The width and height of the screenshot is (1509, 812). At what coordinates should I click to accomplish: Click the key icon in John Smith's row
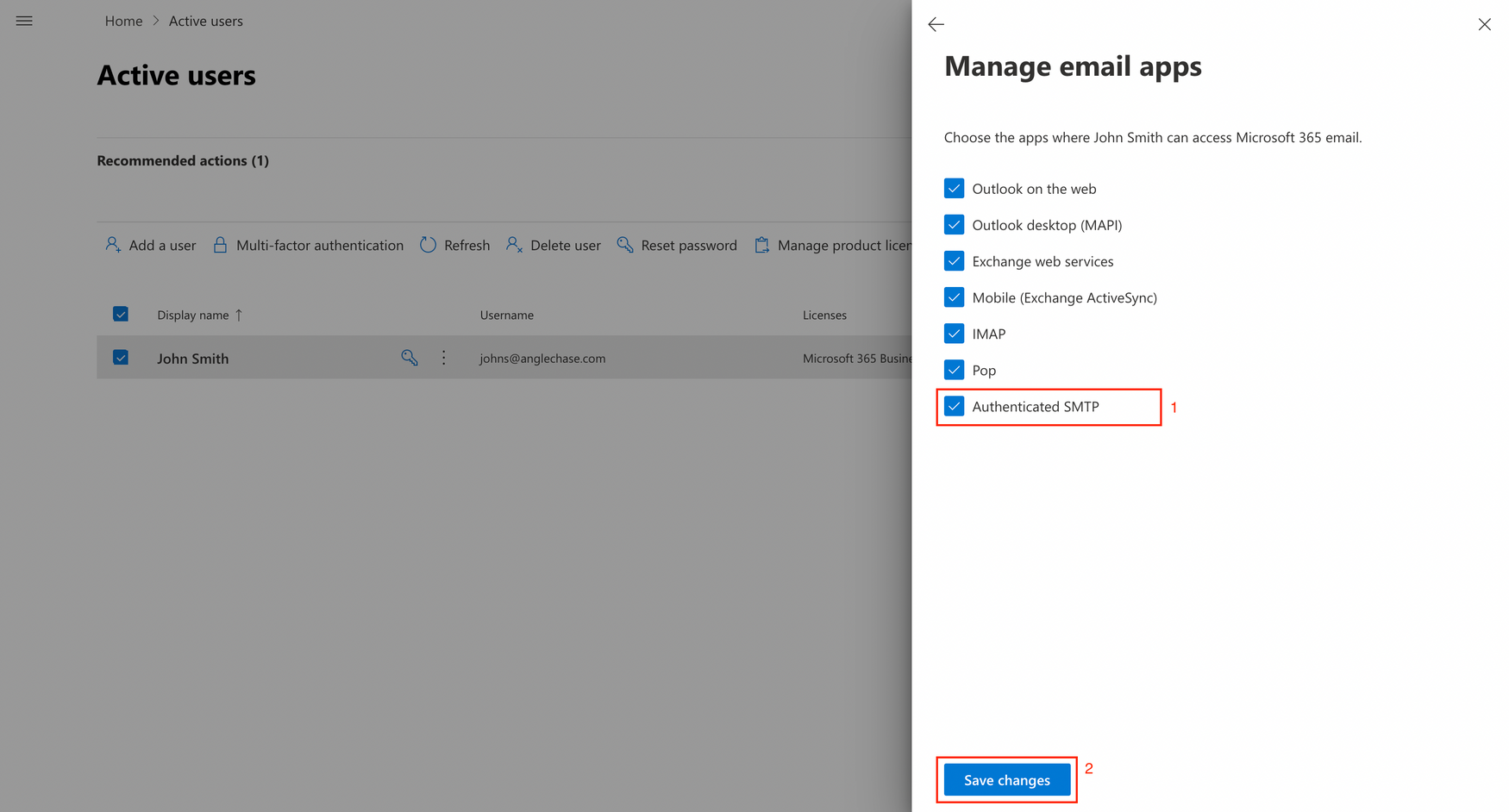[410, 358]
